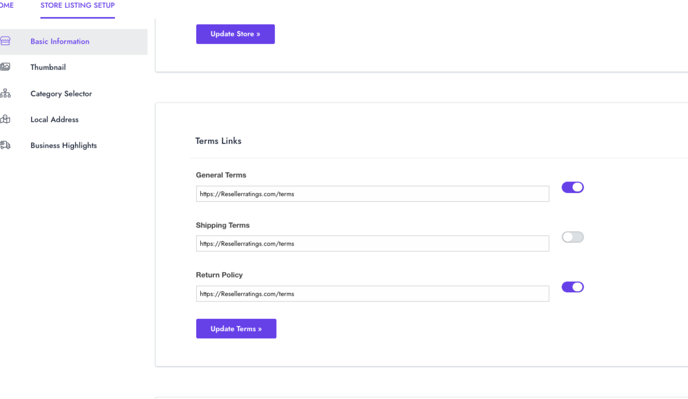Focus the General Terms URL field
This screenshot has width=688, height=399.
point(373,194)
